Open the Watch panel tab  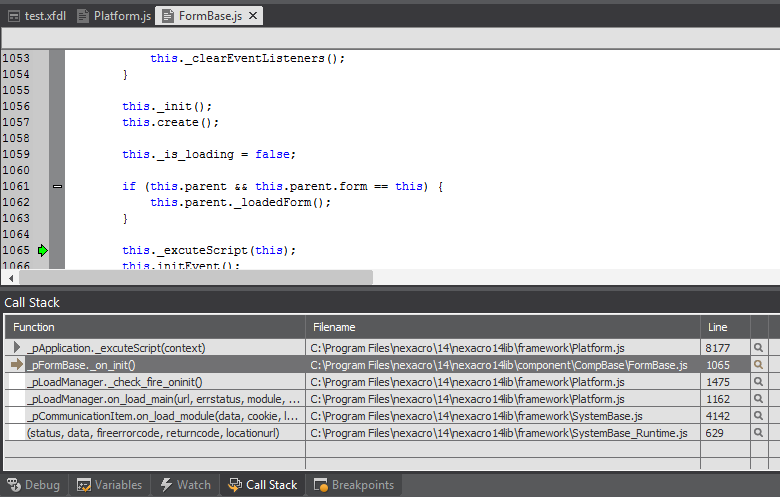(186, 485)
